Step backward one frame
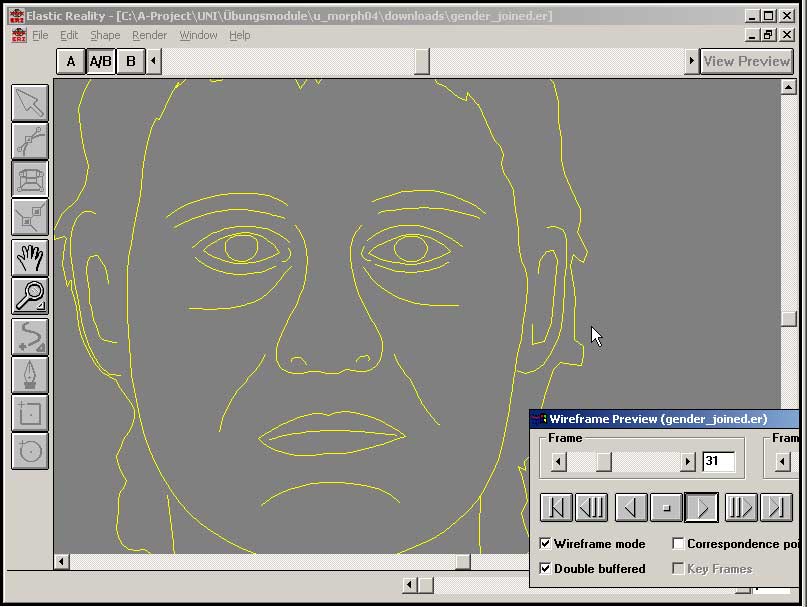 pyautogui.click(x=591, y=508)
